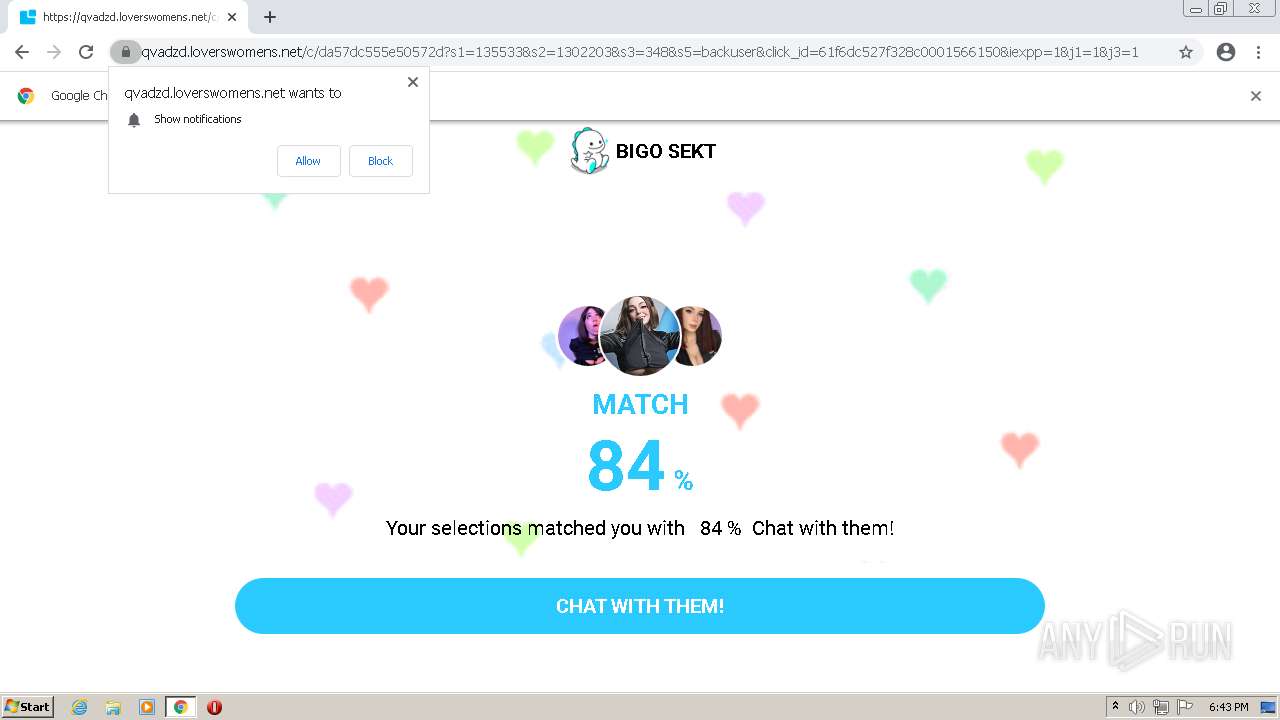This screenshot has width=1280, height=720.
Task: Open the volume speaker tray icon
Action: [x=1137, y=707]
